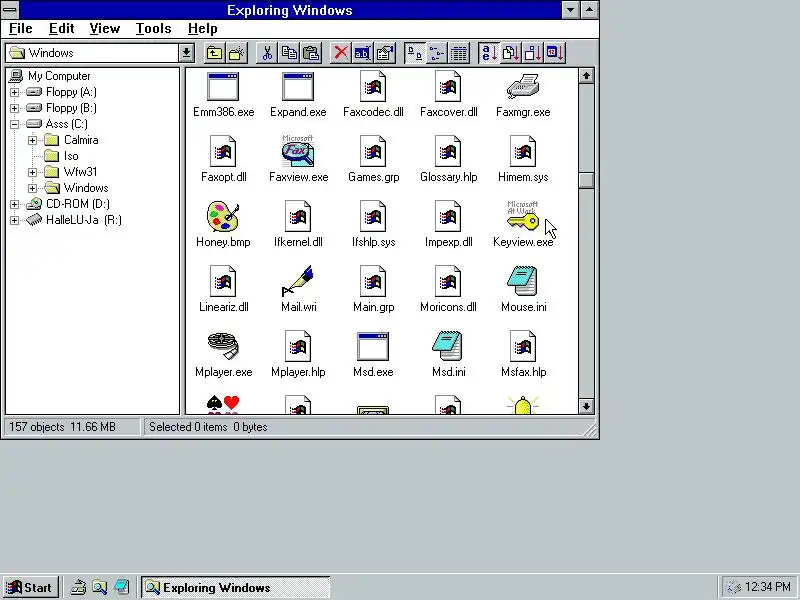Image resolution: width=800 pixels, height=600 pixels.
Task: Open the notepad-style quick-launch taskbar icon
Action: [121, 588]
